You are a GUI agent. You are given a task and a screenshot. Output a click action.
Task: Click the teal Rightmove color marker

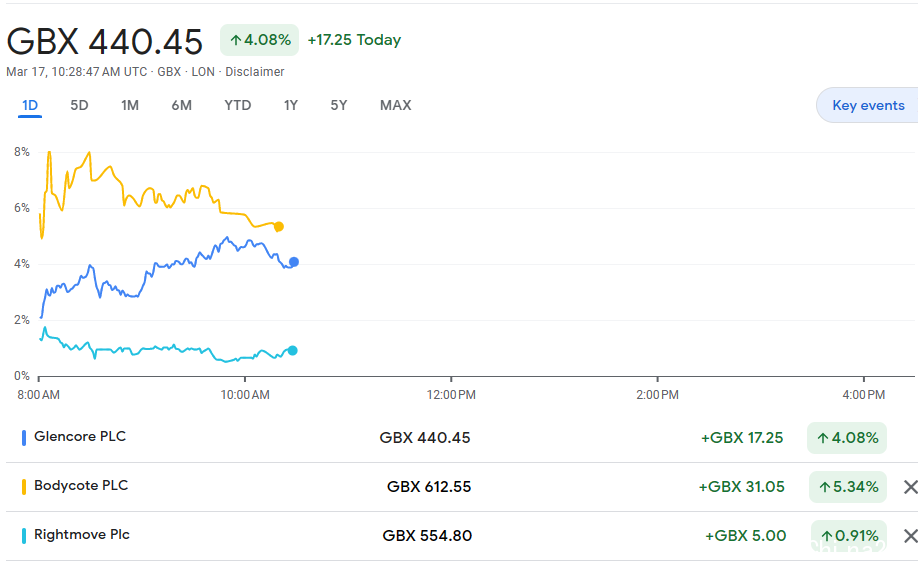tap(23, 536)
